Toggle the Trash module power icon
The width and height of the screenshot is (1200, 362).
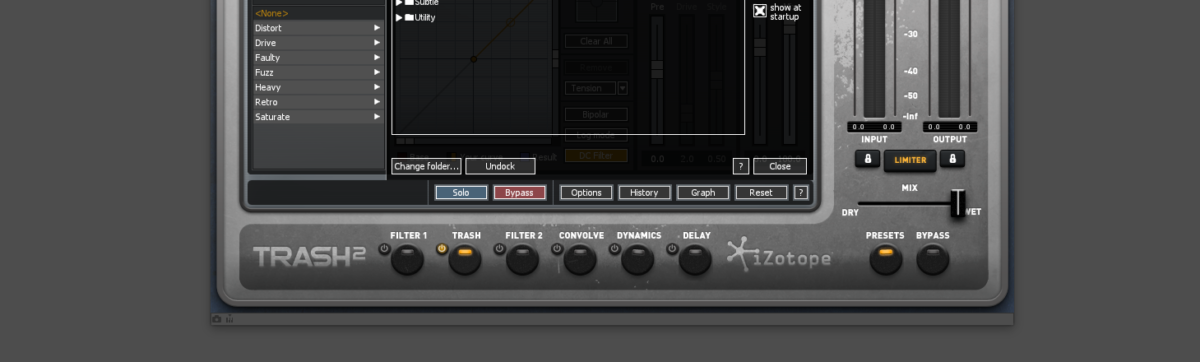coord(442,248)
